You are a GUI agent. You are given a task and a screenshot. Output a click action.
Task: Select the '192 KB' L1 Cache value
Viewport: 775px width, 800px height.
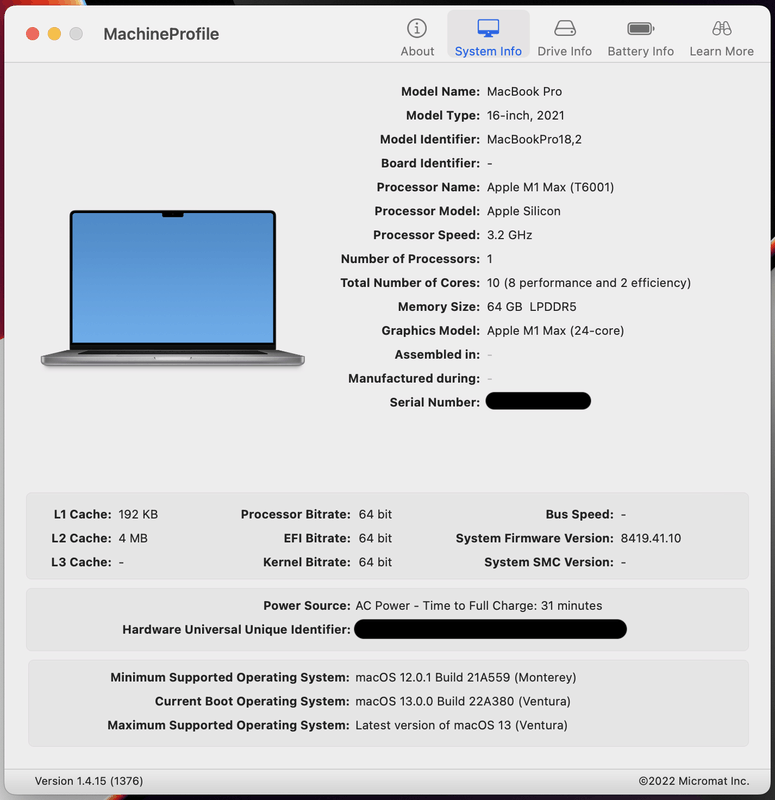138,514
